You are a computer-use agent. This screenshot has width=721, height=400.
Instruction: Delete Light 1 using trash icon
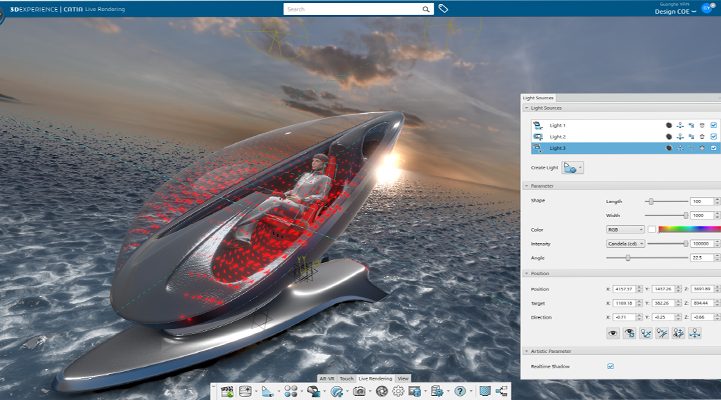click(703, 124)
